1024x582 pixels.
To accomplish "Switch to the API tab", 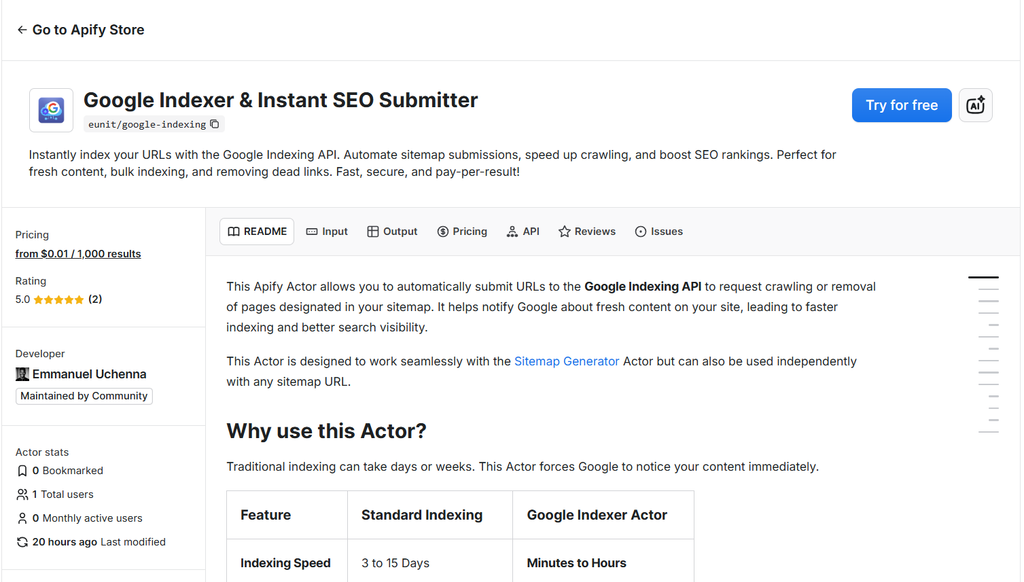I will coord(523,231).
